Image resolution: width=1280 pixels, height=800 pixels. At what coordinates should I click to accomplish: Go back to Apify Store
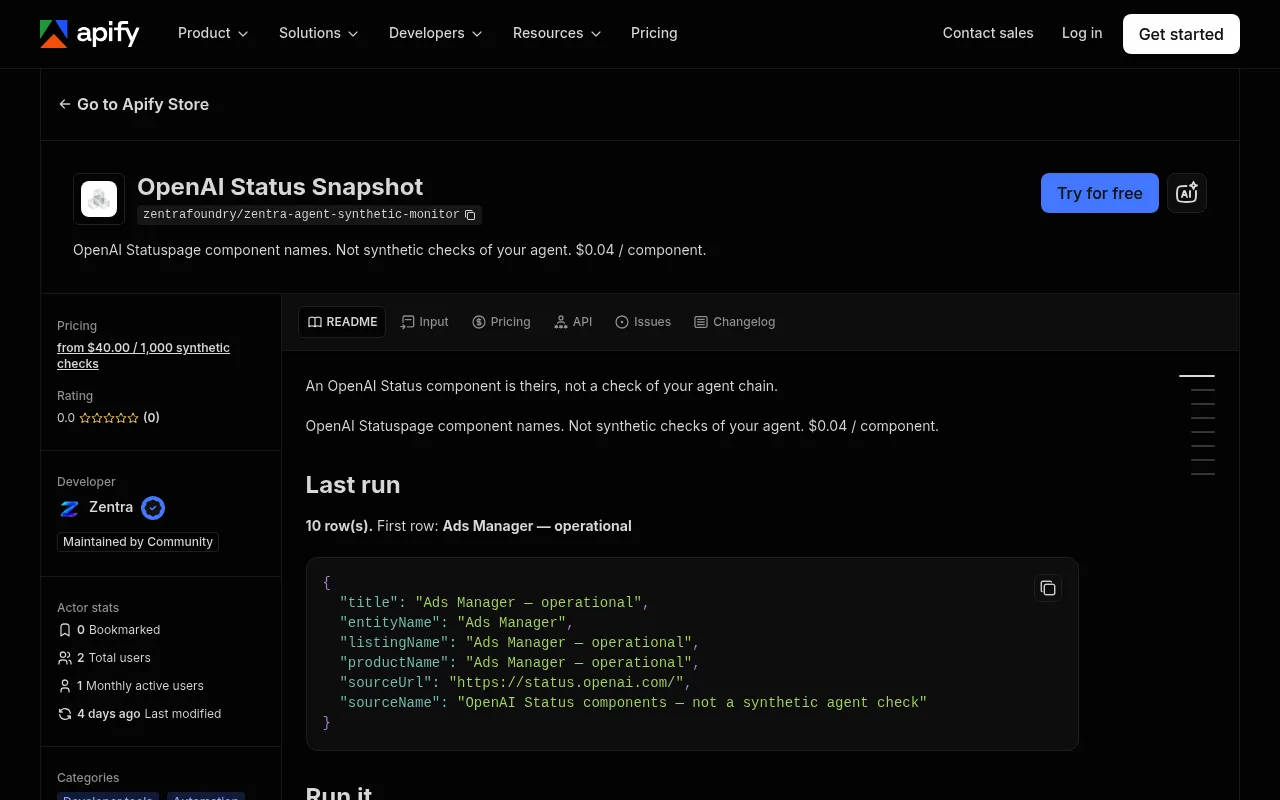coord(133,104)
